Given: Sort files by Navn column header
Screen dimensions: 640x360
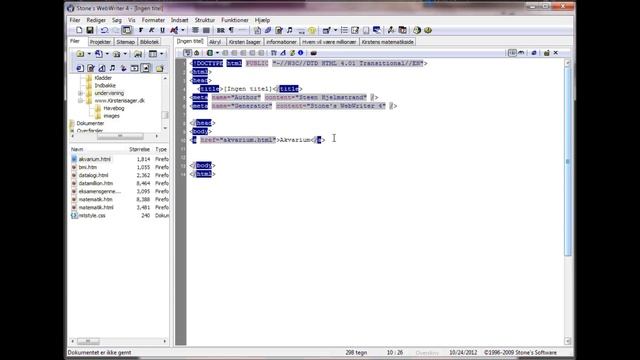Looking at the screenshot, I should click(77, 149).
